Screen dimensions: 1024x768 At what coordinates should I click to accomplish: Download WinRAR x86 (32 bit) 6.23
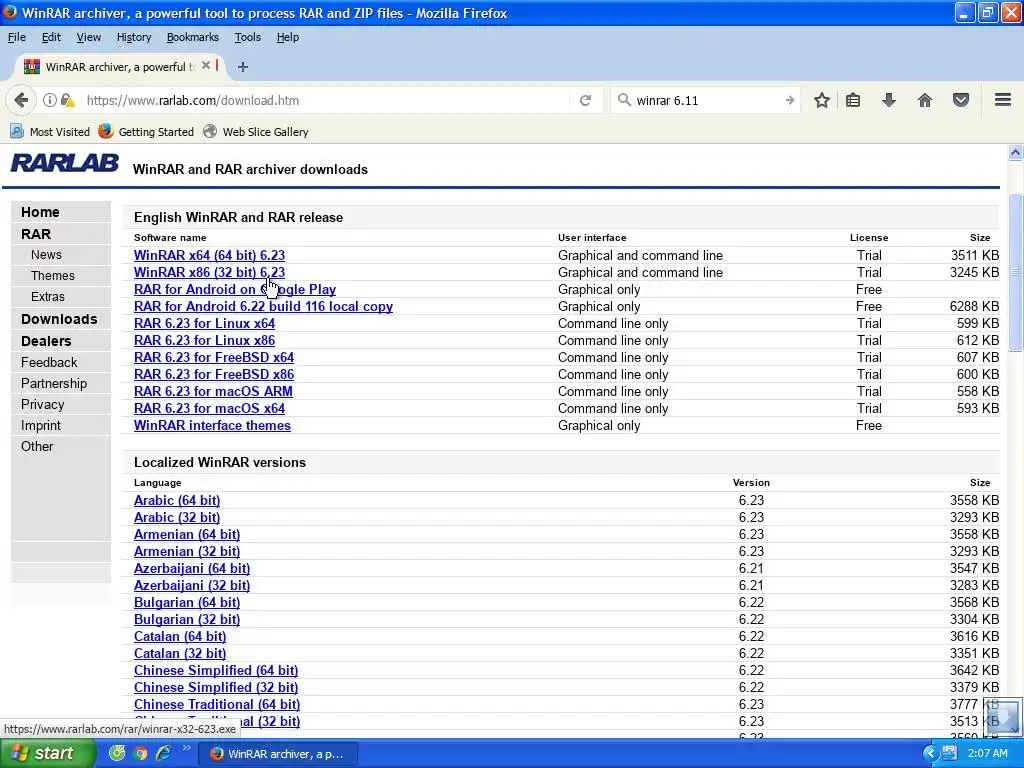209,272
